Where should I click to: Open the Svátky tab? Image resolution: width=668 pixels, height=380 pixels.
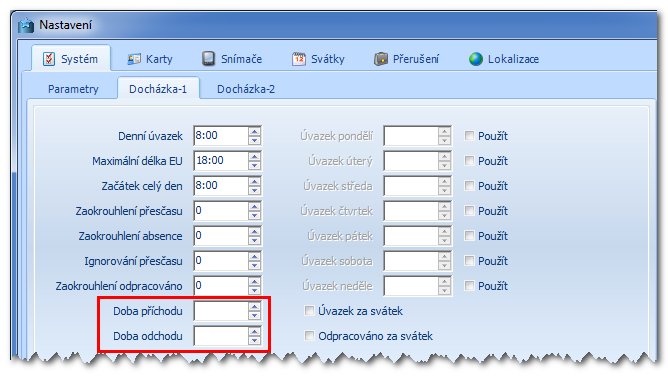click(x=319, y=59)
